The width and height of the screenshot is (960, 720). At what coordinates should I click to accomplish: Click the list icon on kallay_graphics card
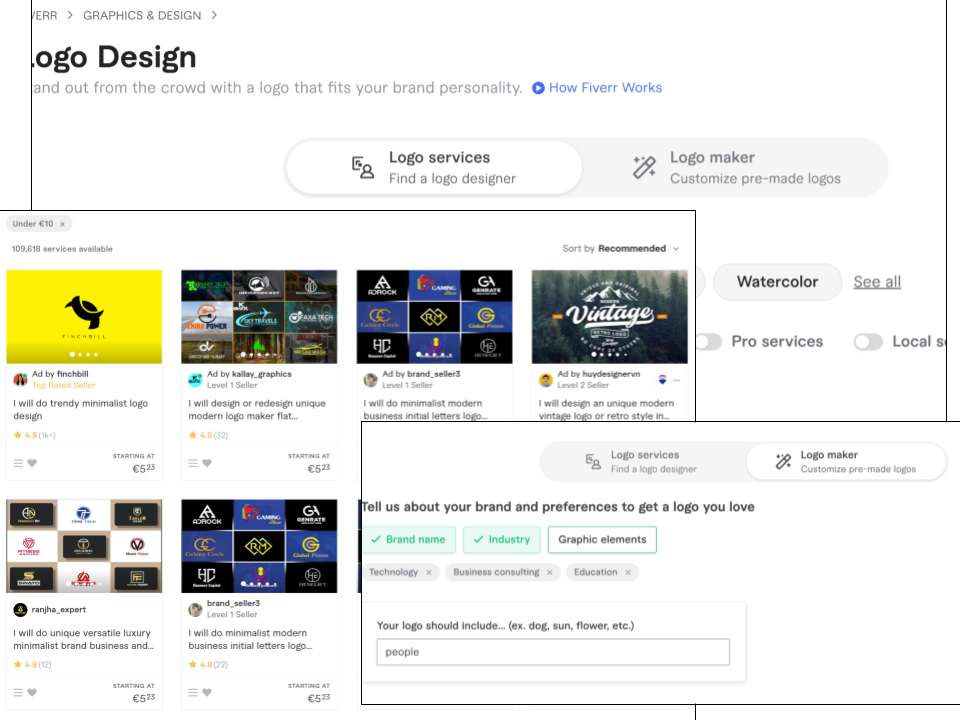click(193, 463)
